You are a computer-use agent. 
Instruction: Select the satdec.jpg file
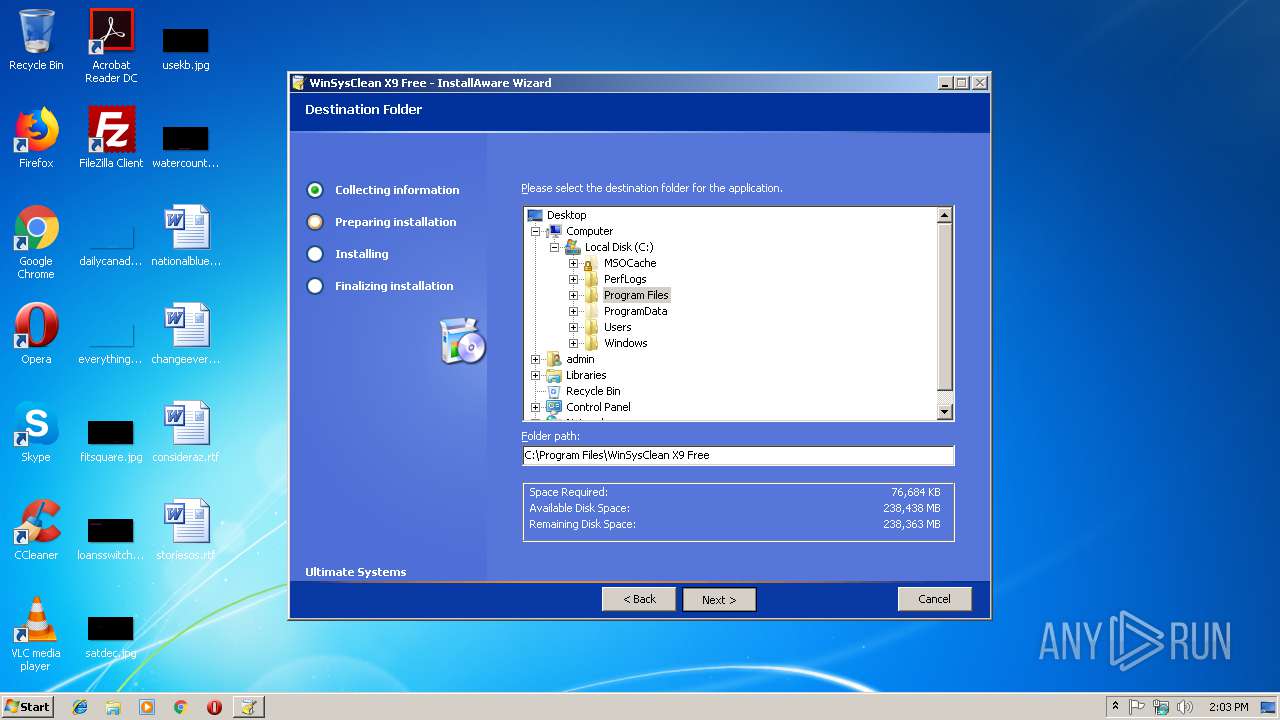coord(111,636)
